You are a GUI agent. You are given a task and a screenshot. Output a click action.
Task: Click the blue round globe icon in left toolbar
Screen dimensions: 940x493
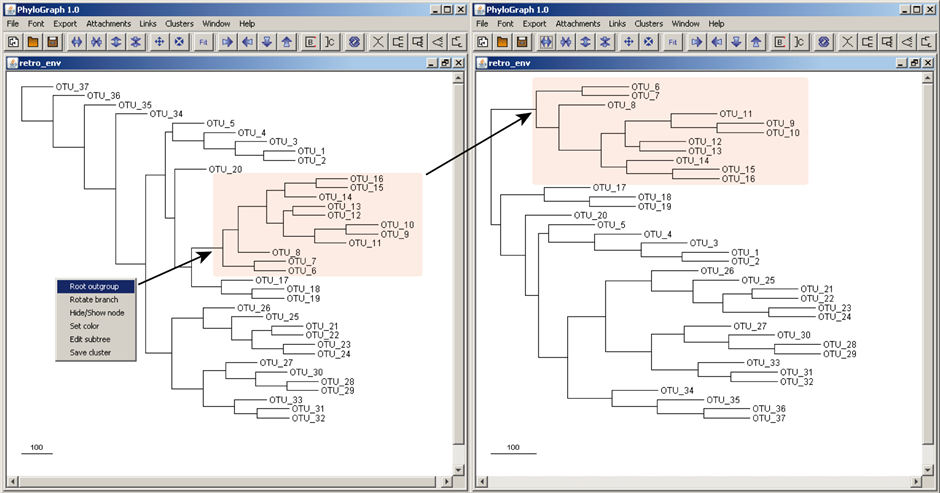point(354,42)
